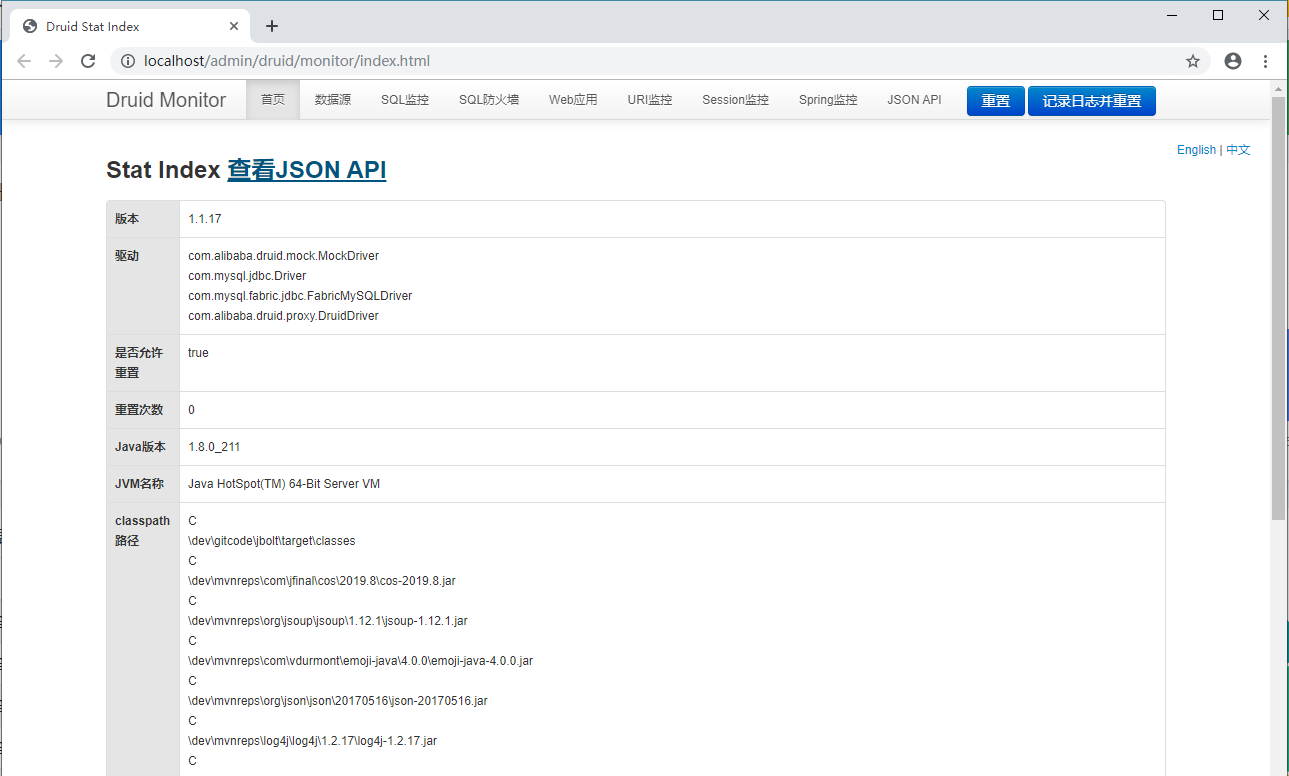This screenshot has height=776, width=1289.
Task: Click the 驱动 row label
Action: pyautogui.click(x=127, y=256)
